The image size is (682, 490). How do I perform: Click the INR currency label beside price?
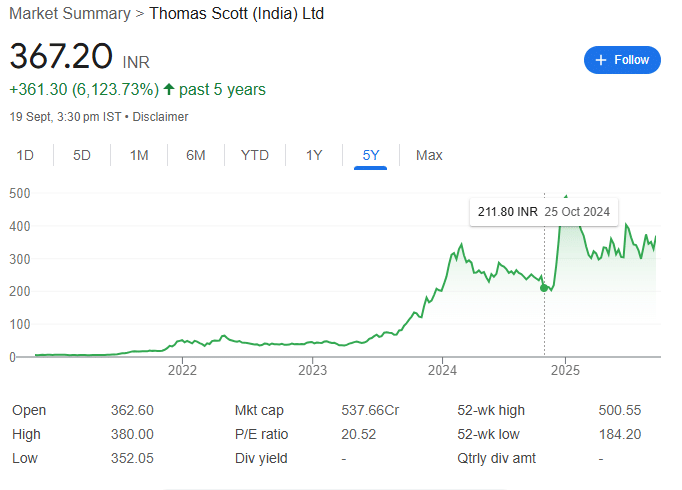tap(136, 62)
